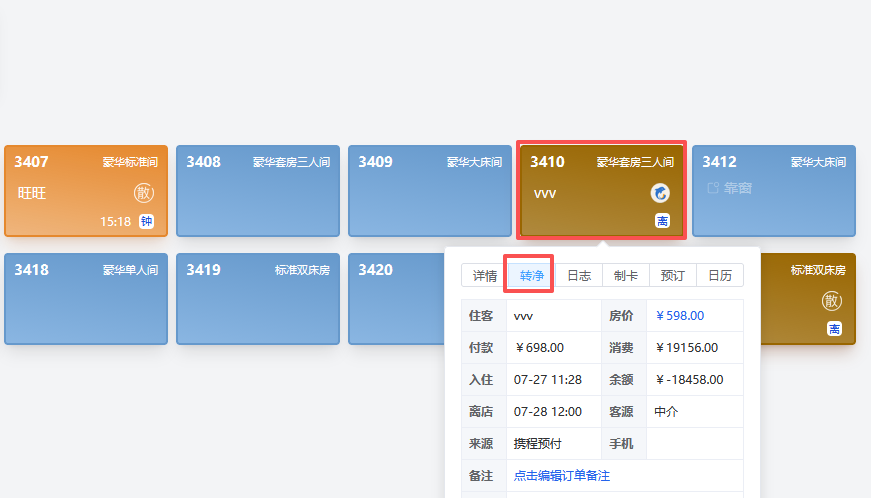Viewport: 871px width, 498px height.
Task: Open the 详情 tab in the popup
Action: [485, 275]
